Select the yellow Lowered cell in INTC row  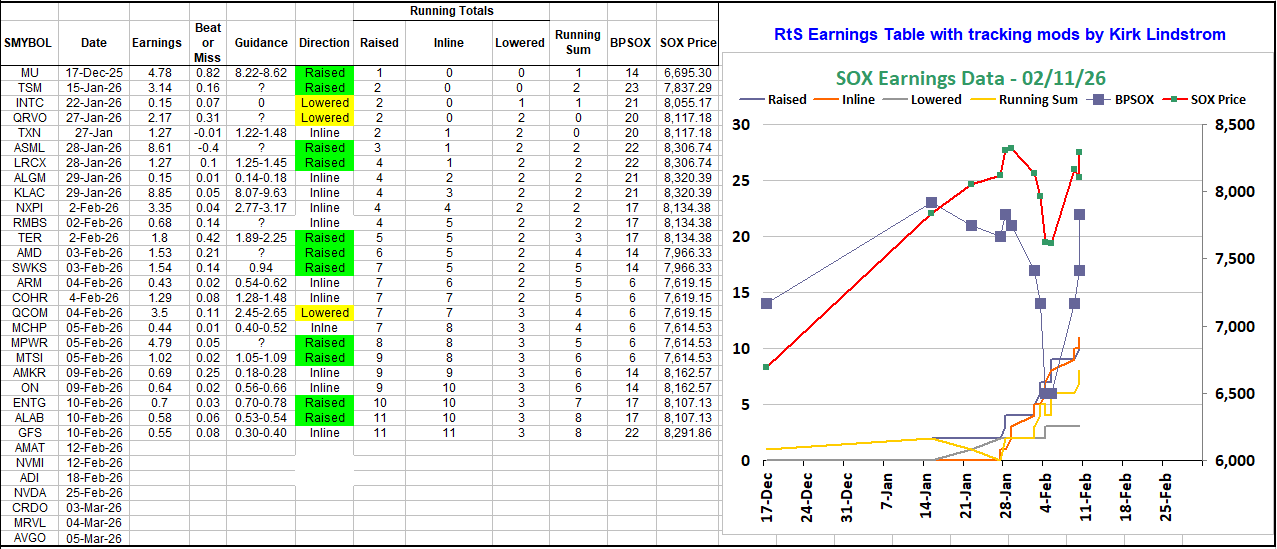point(325,103)
